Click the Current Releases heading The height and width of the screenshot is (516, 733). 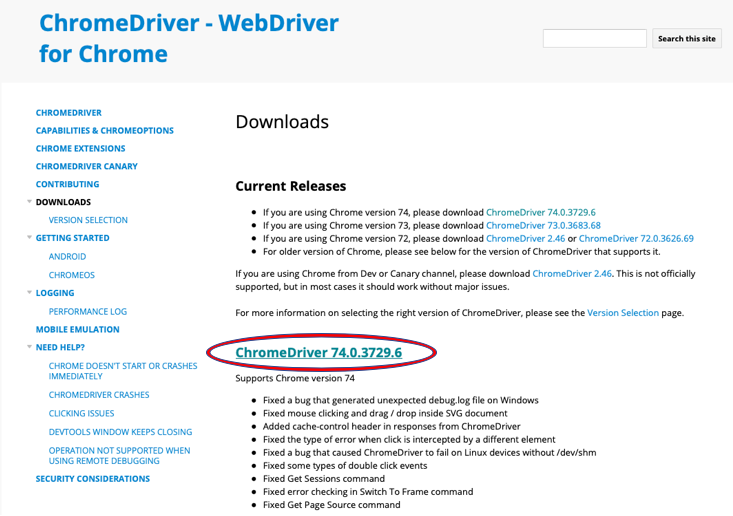pyautogui.click(x=291, y=186)
